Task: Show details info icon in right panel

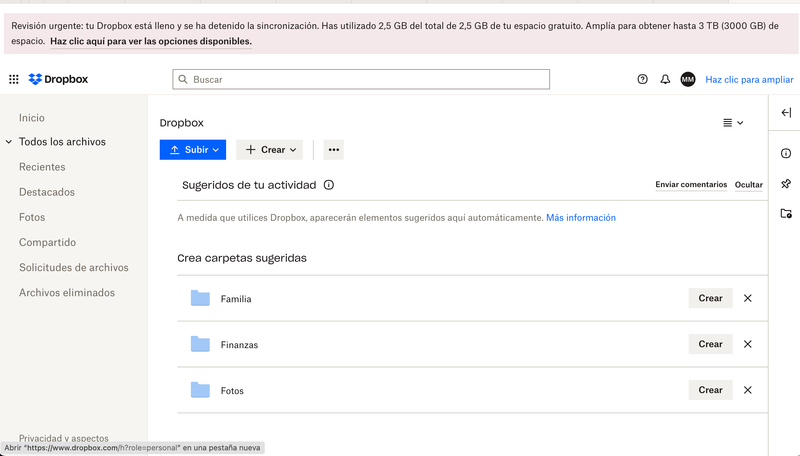Action: click(786, 153)
